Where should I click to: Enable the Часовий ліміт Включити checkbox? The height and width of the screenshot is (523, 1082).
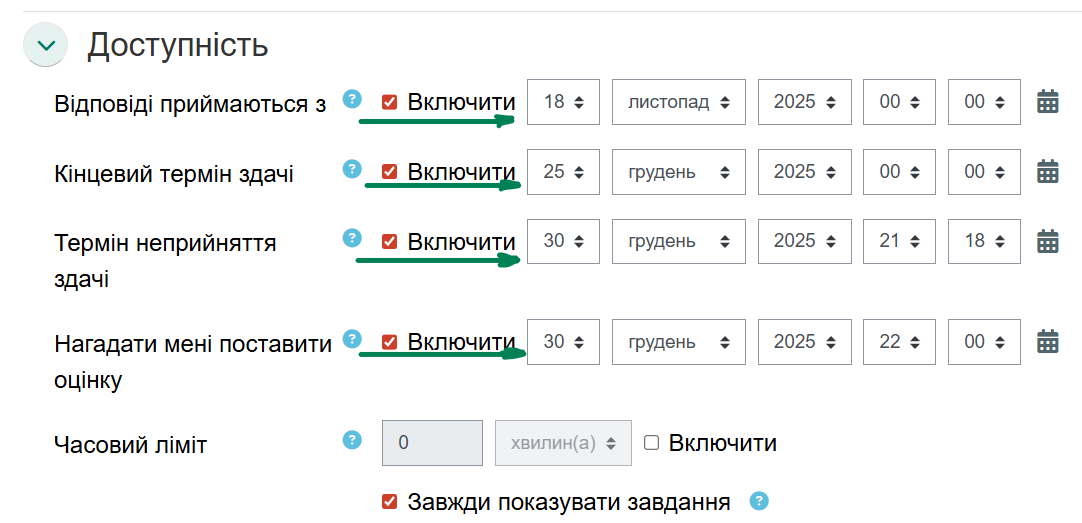[652, 443]
